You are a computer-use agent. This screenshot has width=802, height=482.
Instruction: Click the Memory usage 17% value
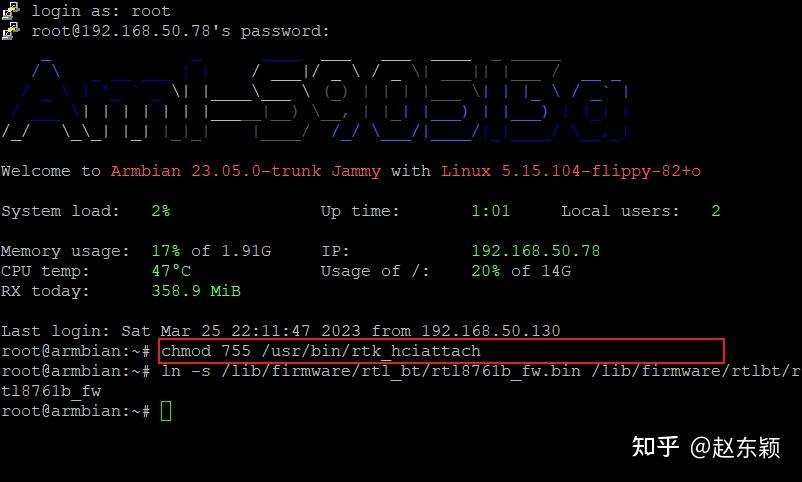click(166, 251)
